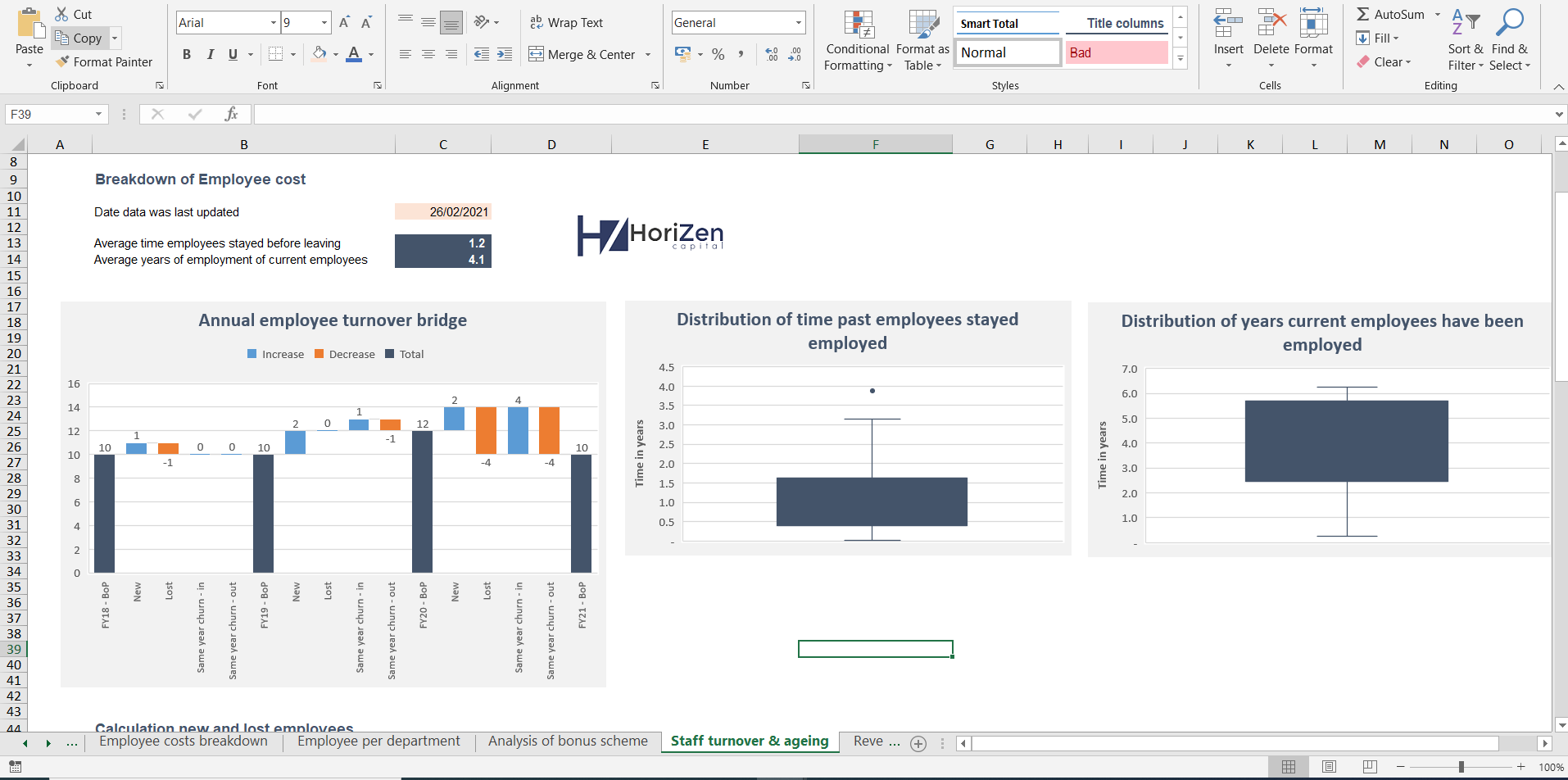Apply the Font Color A icon
Screen dimensions: 1568x780
tap(354, 54)
